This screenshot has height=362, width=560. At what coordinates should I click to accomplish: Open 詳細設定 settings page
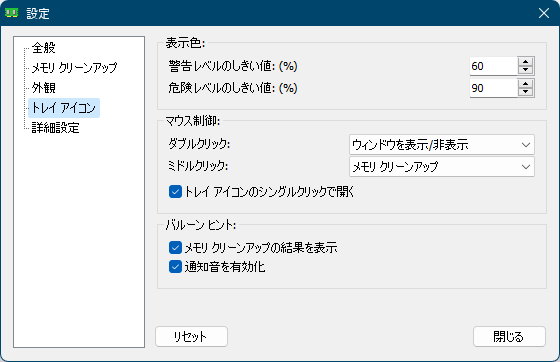[x=55, y=128]
